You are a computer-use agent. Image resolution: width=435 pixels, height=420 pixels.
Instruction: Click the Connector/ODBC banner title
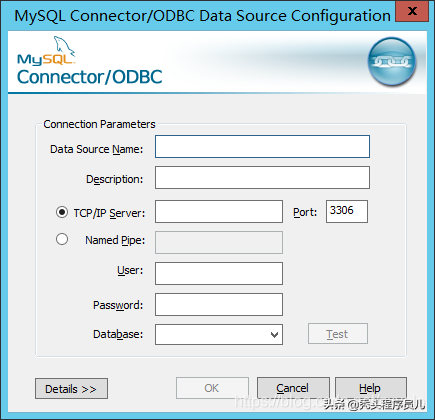point(89,77)
